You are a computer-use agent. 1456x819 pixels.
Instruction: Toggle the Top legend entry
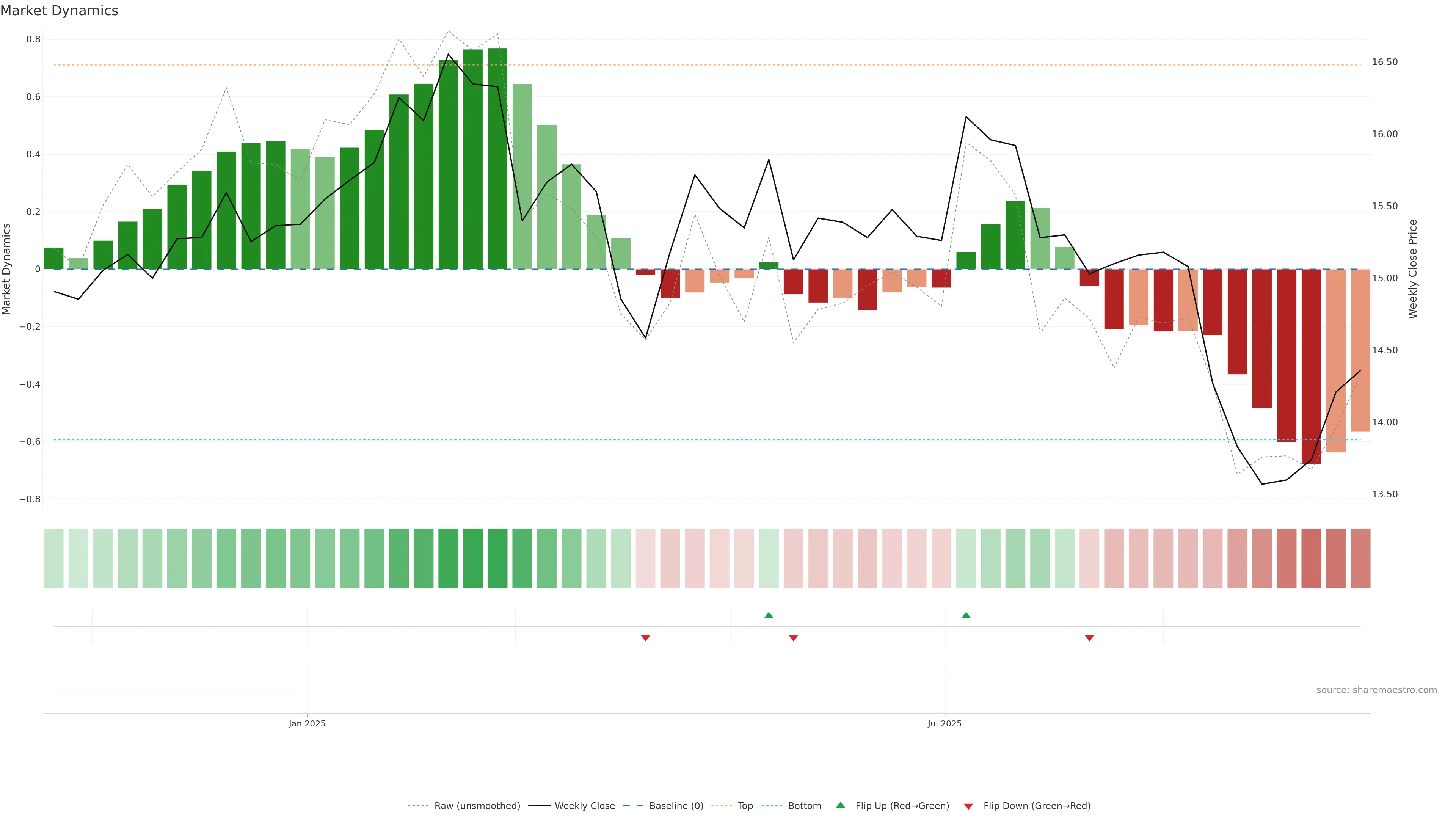point(744,806)
